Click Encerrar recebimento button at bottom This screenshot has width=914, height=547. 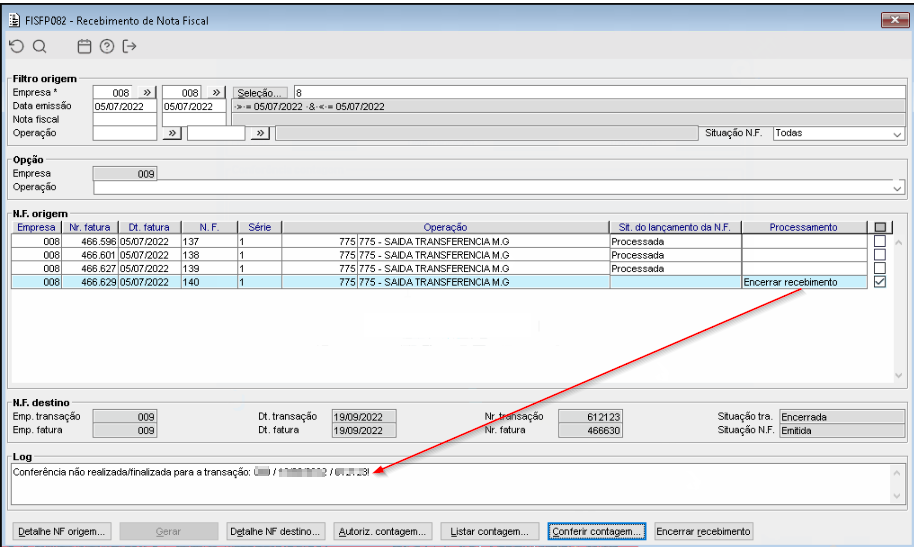click(x=703, y=531)
